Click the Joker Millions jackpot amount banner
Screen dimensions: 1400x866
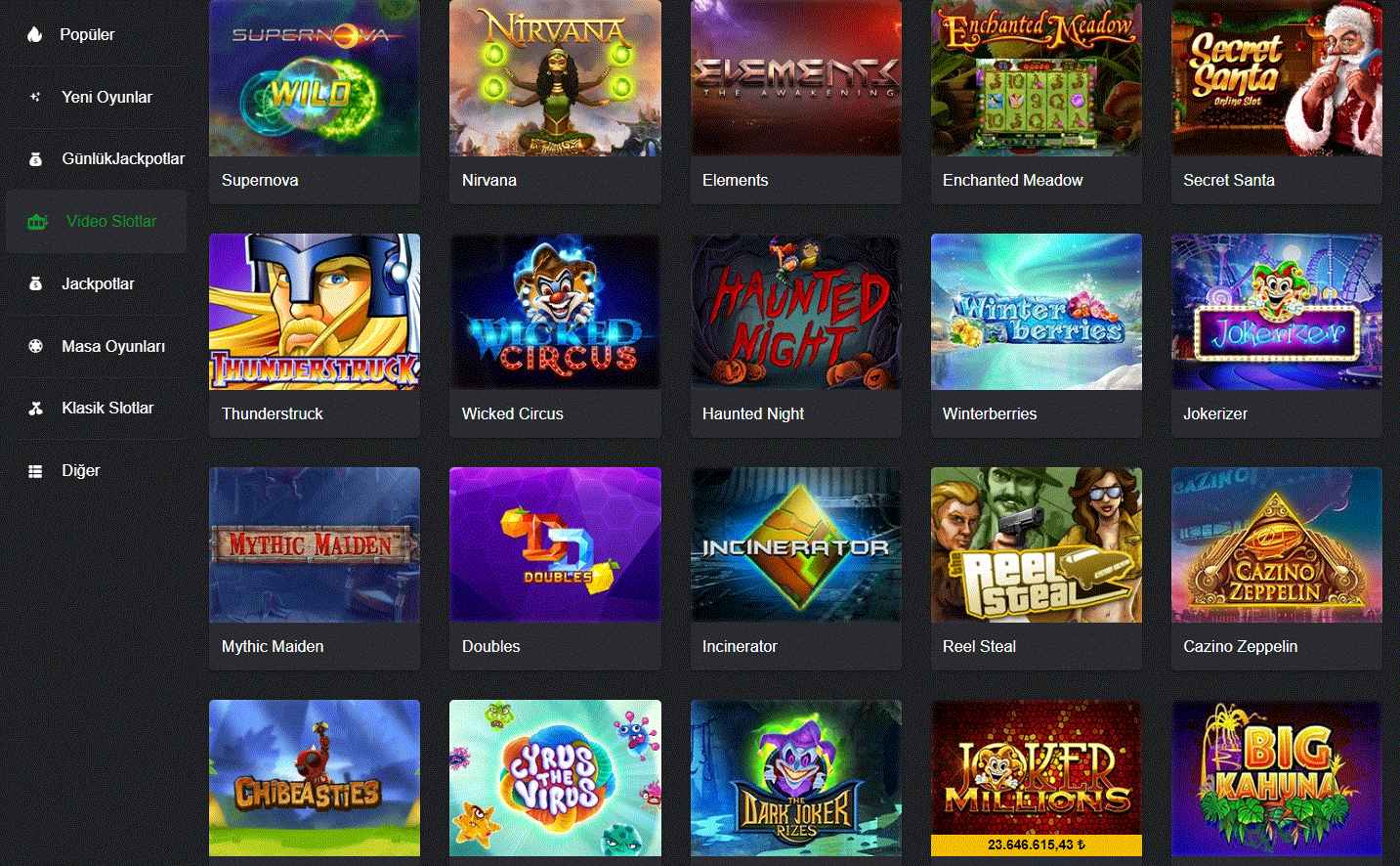(x=1037, y=845)
